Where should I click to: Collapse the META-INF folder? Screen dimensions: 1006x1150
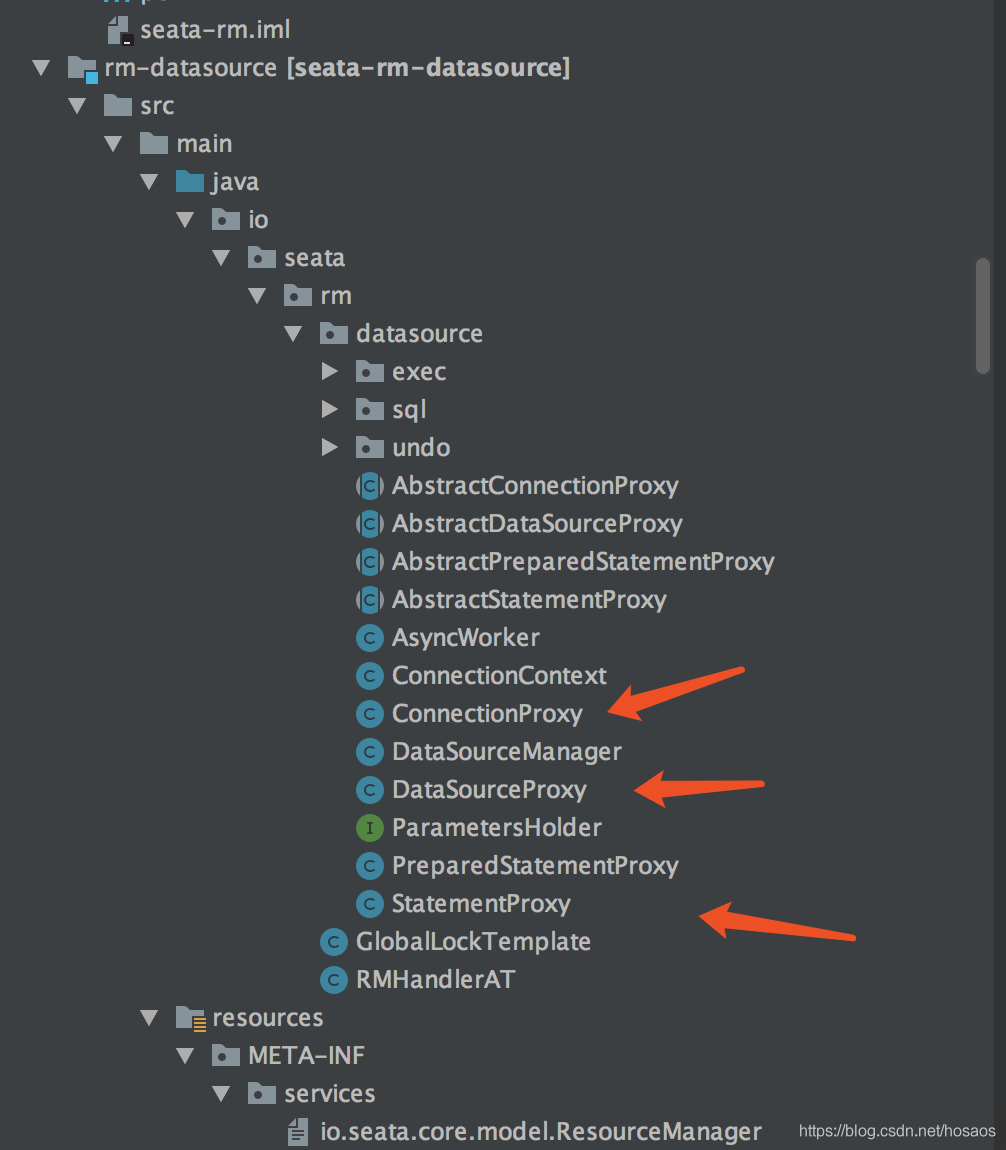point(186,1056)
